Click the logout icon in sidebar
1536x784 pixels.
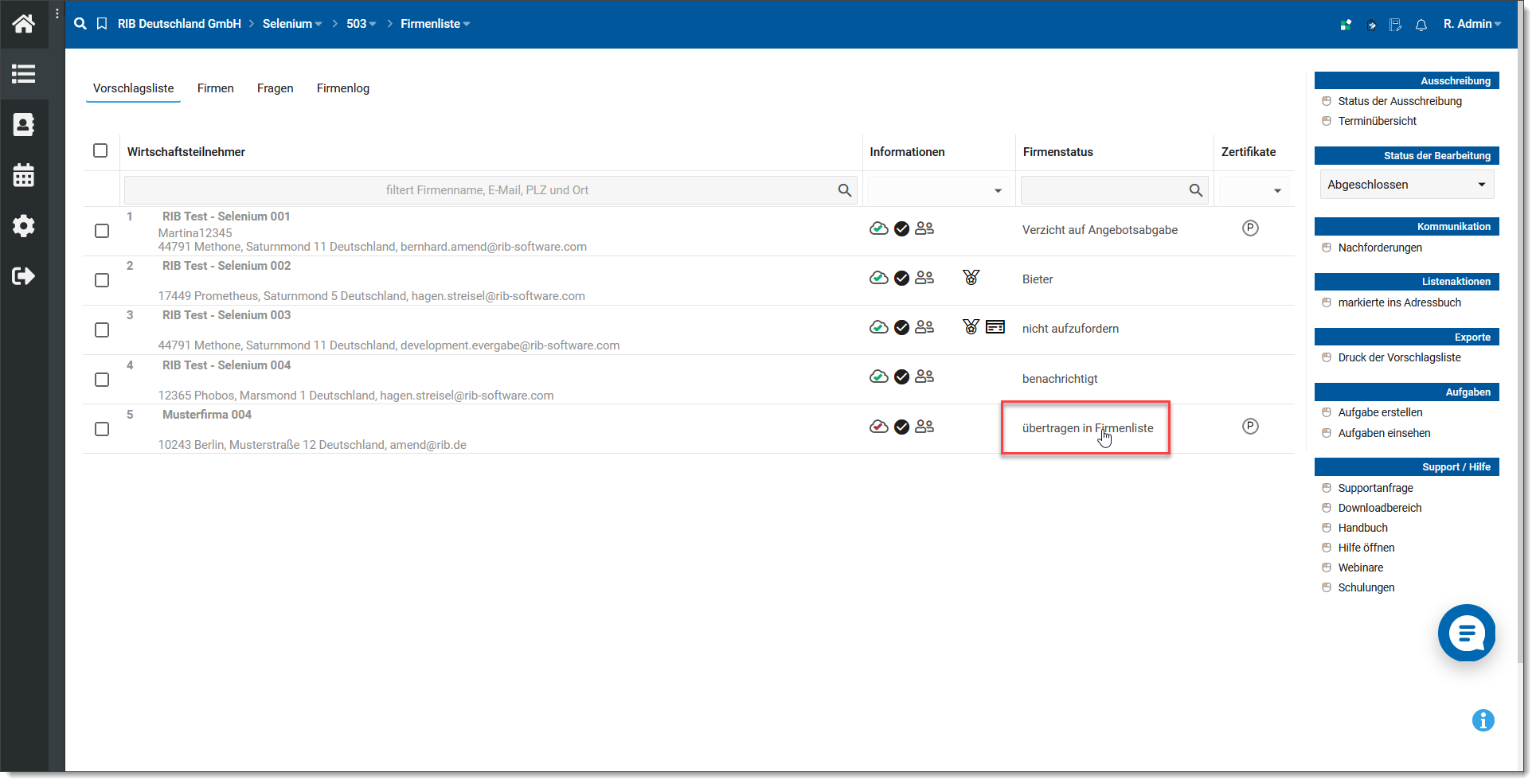pos(24,276)
